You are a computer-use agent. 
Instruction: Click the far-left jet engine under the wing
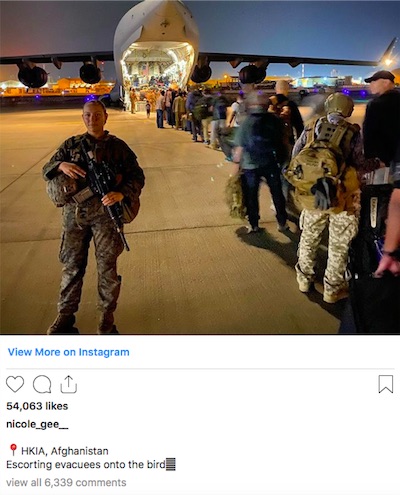click(32, 76)
